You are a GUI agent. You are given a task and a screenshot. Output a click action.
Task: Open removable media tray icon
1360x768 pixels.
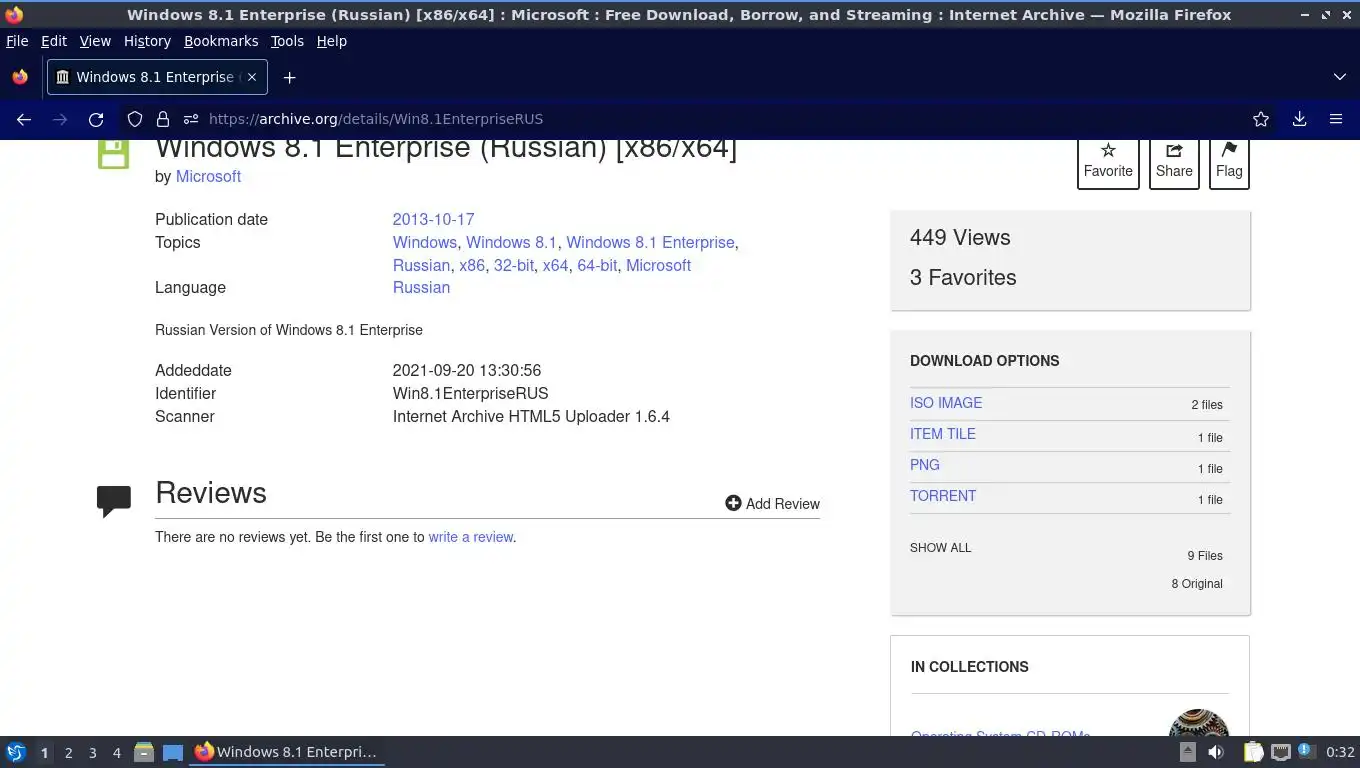[x=1187, y=752]
